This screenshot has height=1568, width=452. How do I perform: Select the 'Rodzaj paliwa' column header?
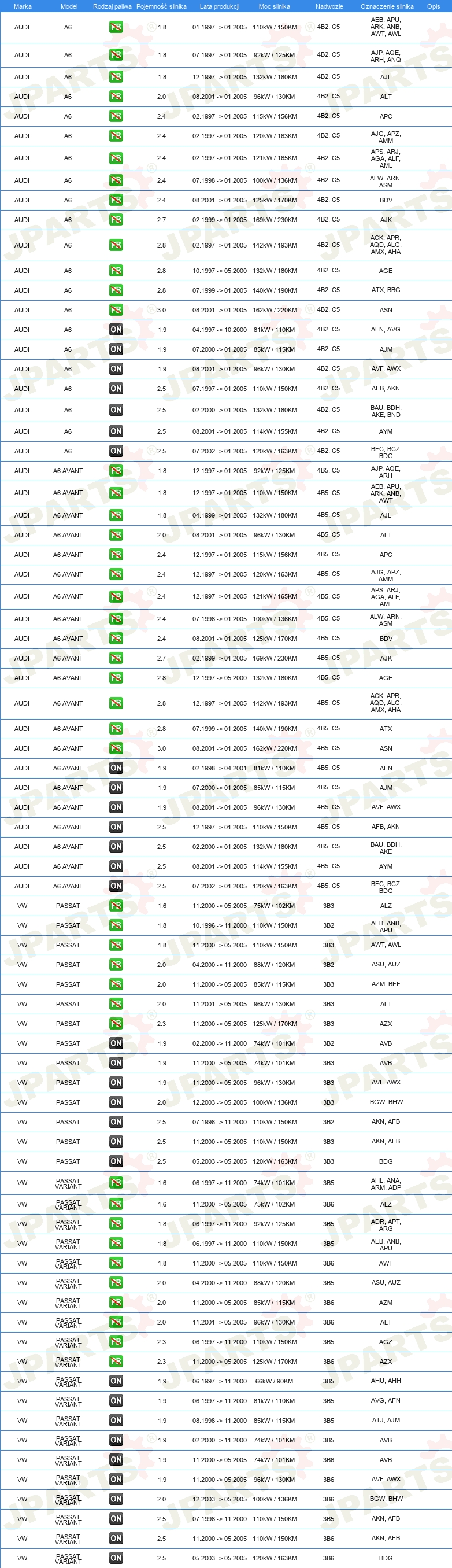(113, 6)
